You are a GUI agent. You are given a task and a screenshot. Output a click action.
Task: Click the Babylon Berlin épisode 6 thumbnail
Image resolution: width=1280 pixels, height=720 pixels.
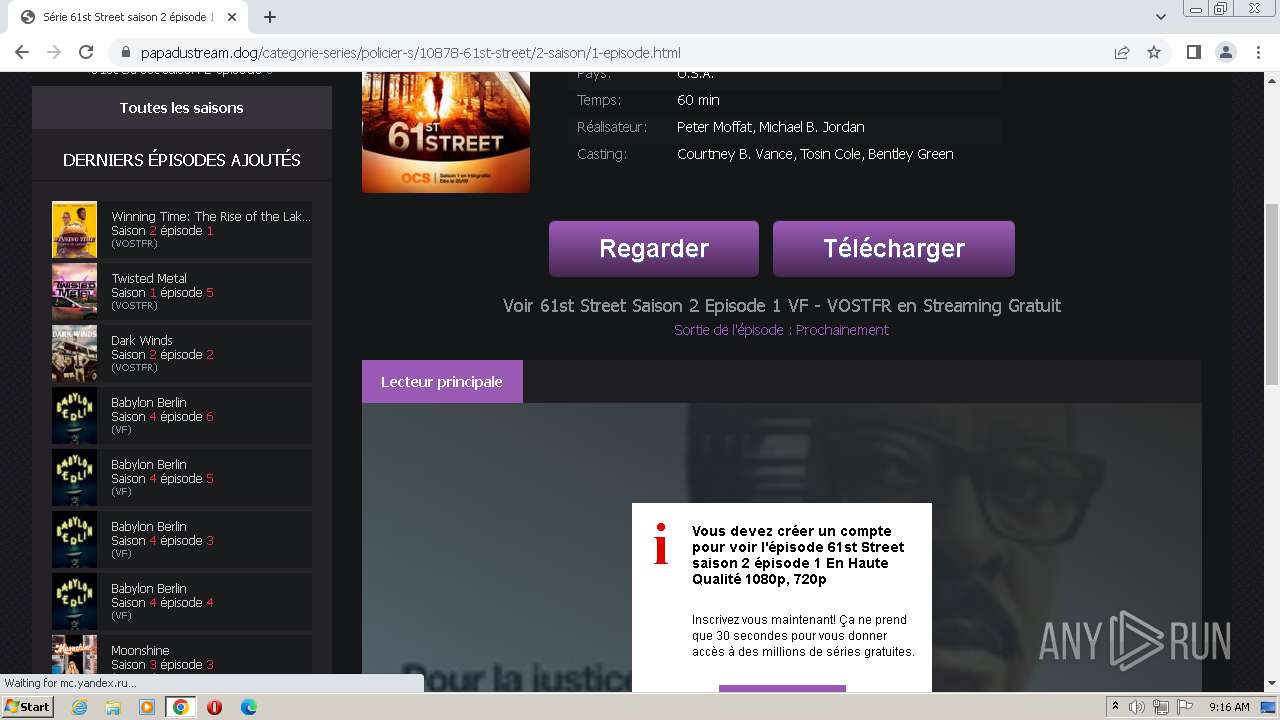[x=74, y=416]
